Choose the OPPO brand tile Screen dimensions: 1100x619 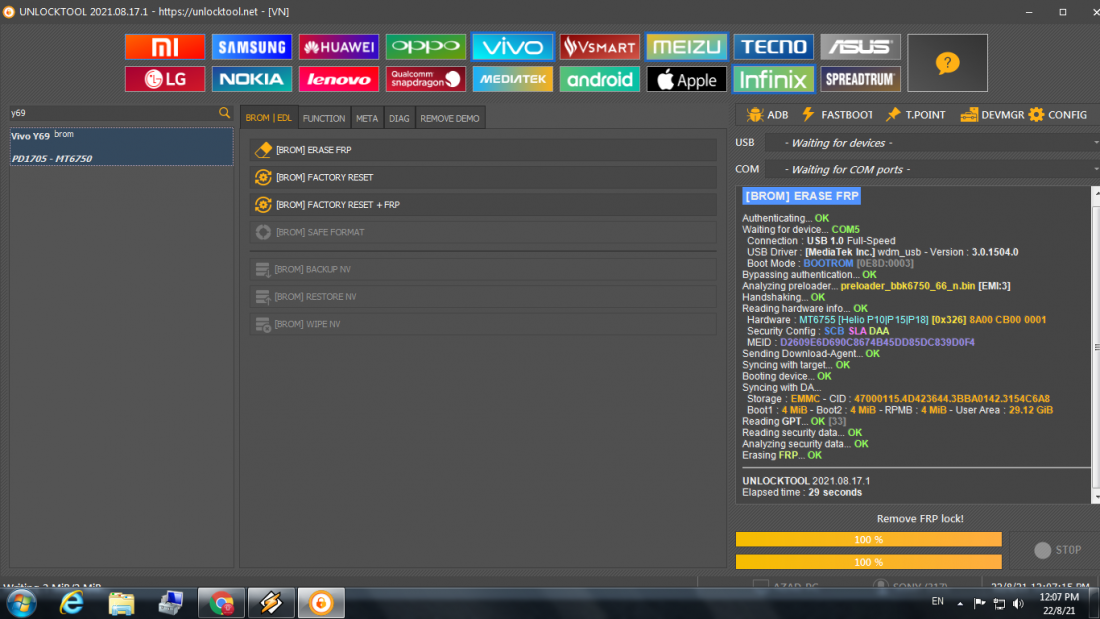pyautogui.click(x=426, y=47)
